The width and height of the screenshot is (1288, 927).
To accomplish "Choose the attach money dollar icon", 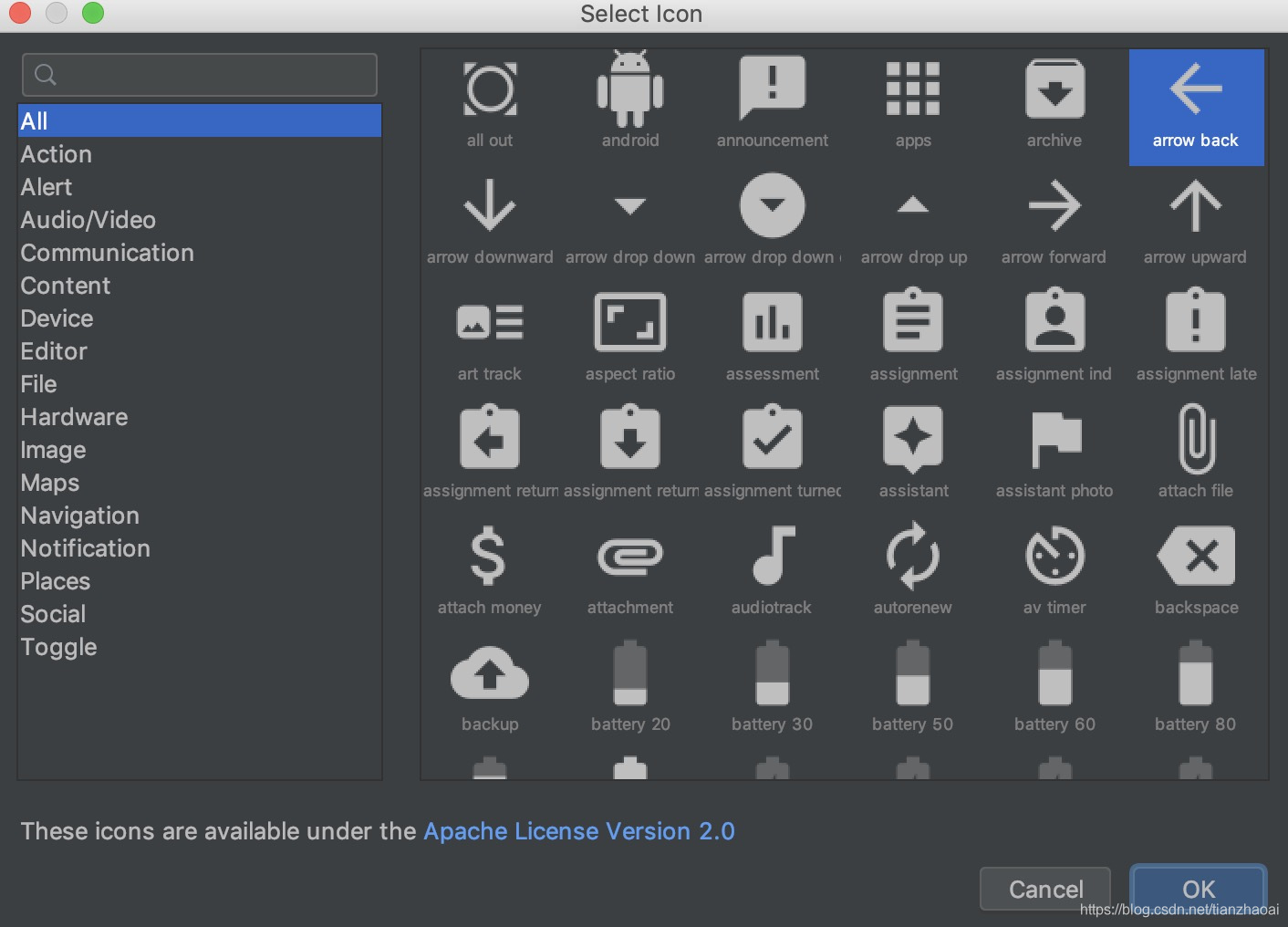I will coord(488,555).
